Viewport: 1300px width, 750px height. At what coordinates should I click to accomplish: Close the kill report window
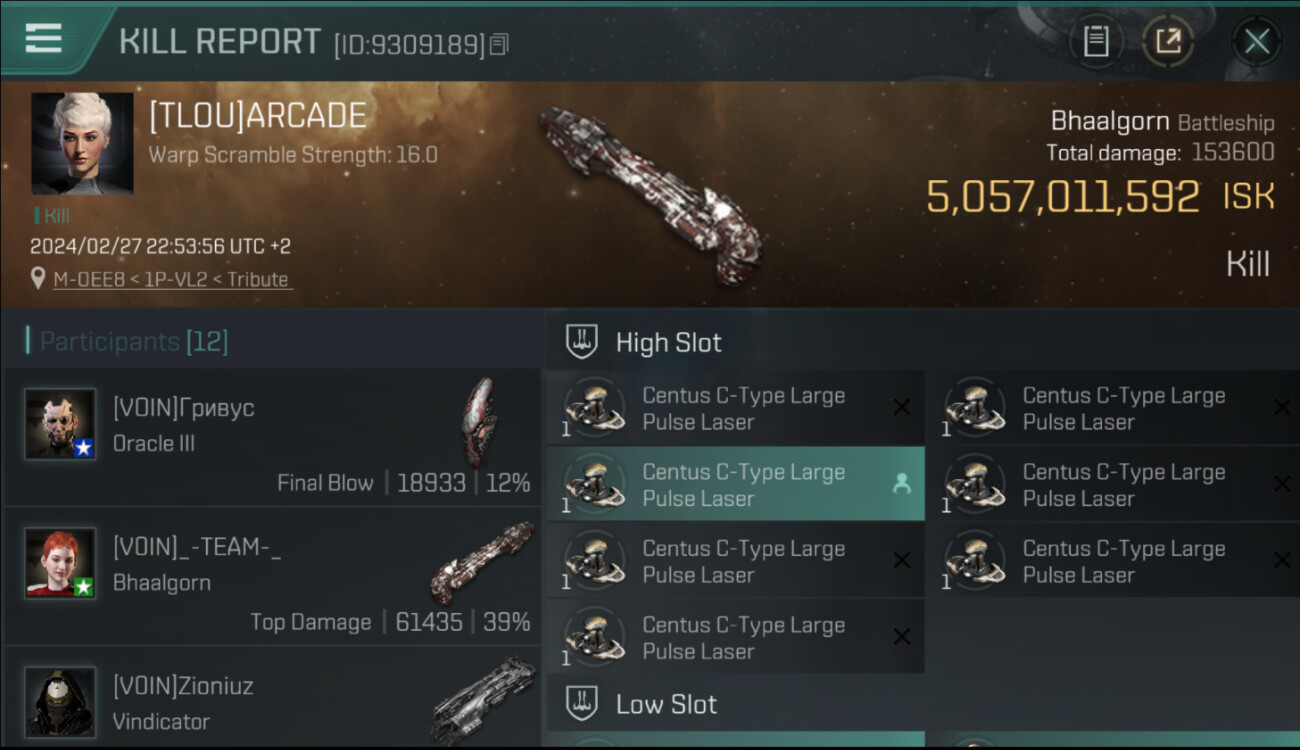click(1256, 42)
